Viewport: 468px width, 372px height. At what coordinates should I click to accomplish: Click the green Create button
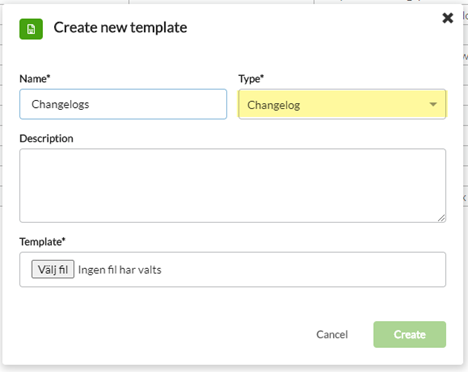pos(409,334)
